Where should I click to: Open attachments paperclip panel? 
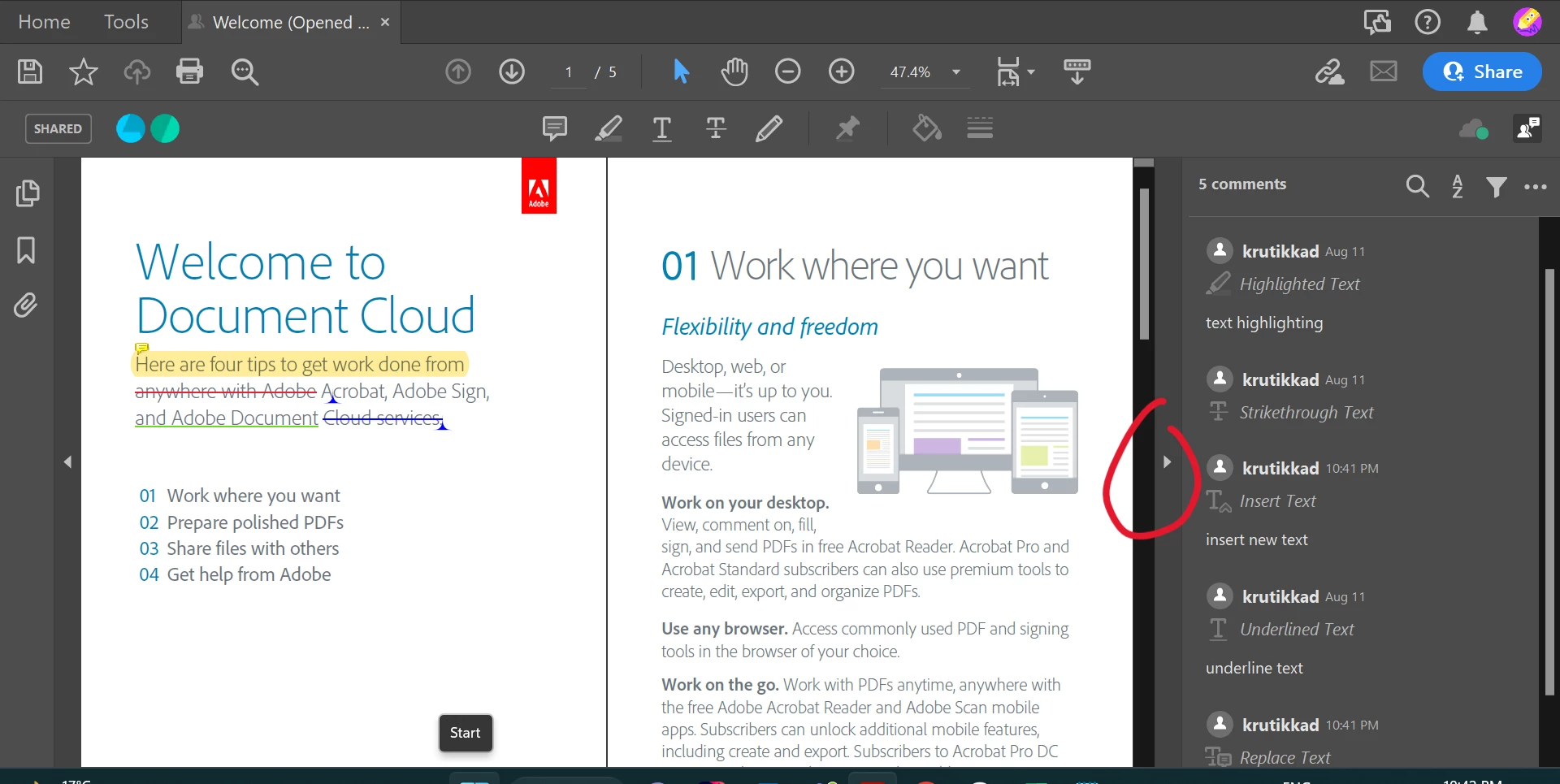[26, 305]
